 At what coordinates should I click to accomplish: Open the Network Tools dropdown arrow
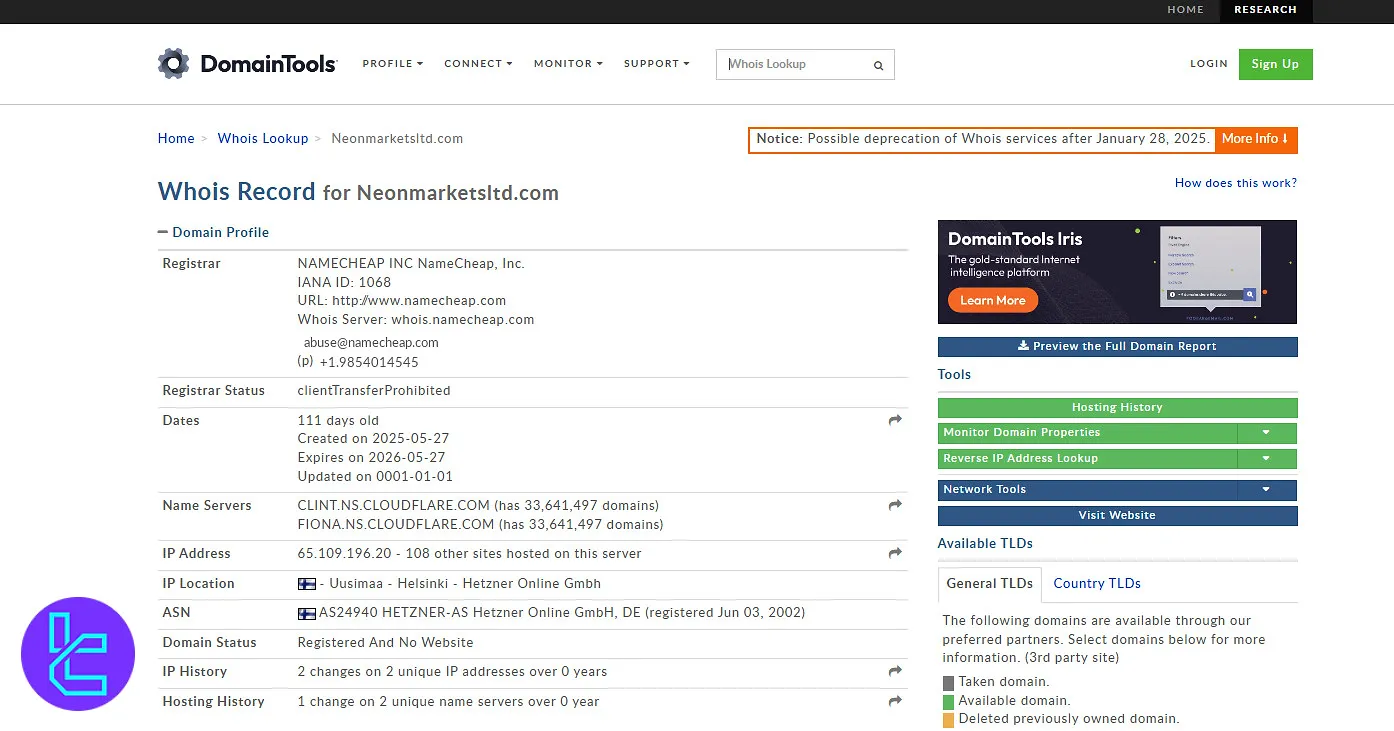point(1266,490)
